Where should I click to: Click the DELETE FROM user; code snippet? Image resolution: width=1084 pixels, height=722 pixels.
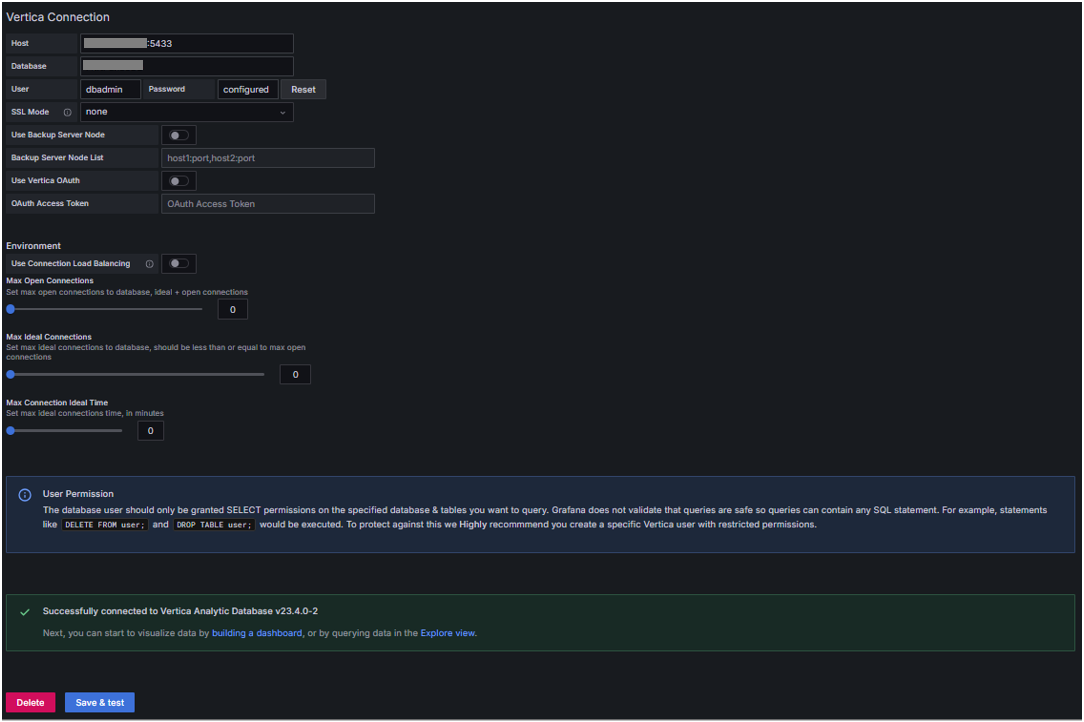pos(104,525)
